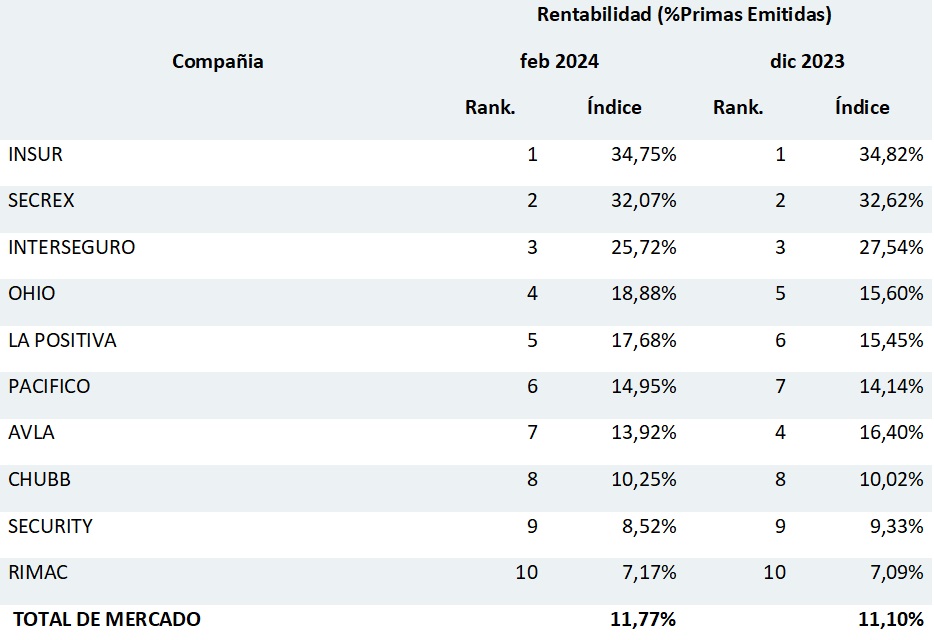Image resolution: width=934 pixels, height=640 pixels.
Task: Select the INTERSEGURO company name
Action: click(71, 247)
